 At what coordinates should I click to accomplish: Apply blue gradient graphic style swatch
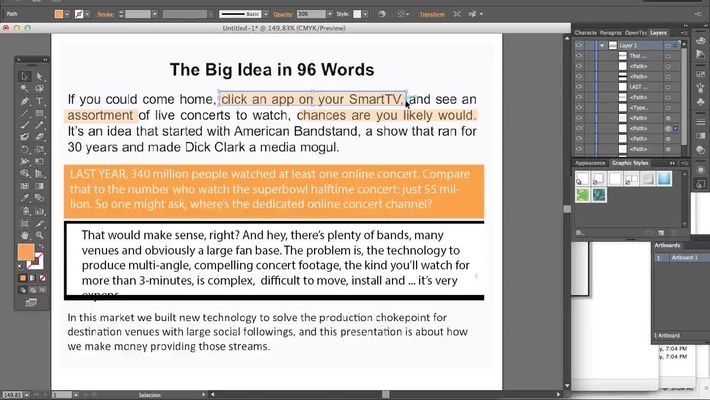pyautogui.click(x=664, y=178)
